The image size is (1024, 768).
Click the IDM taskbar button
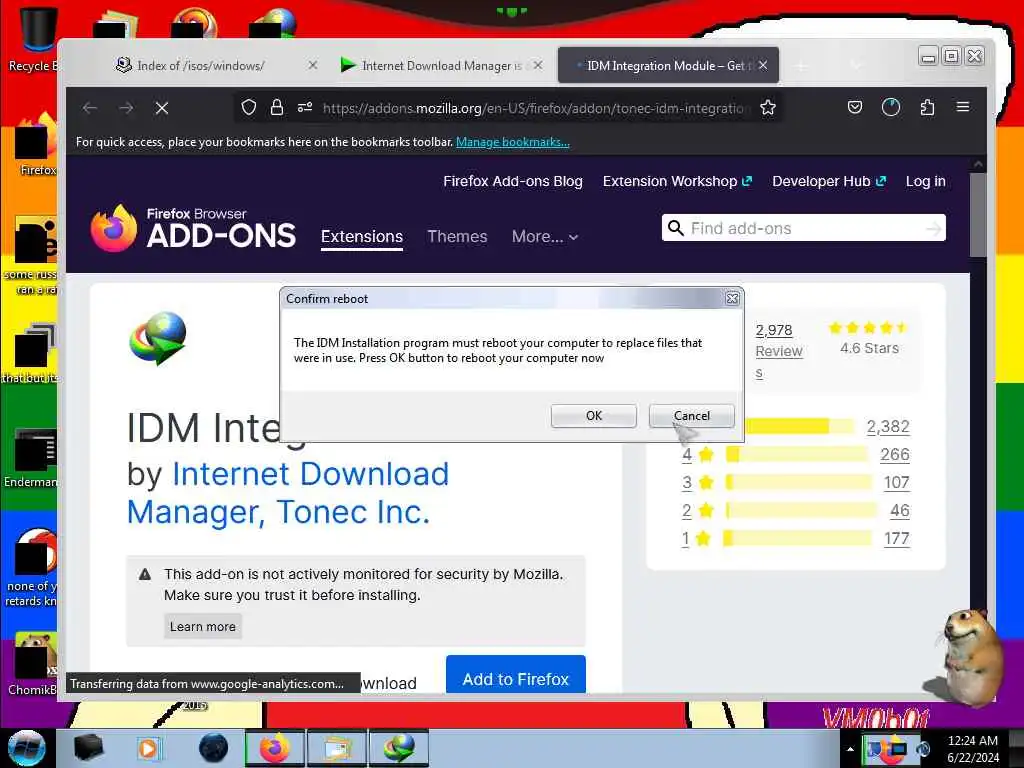click(x=399, y=748)
